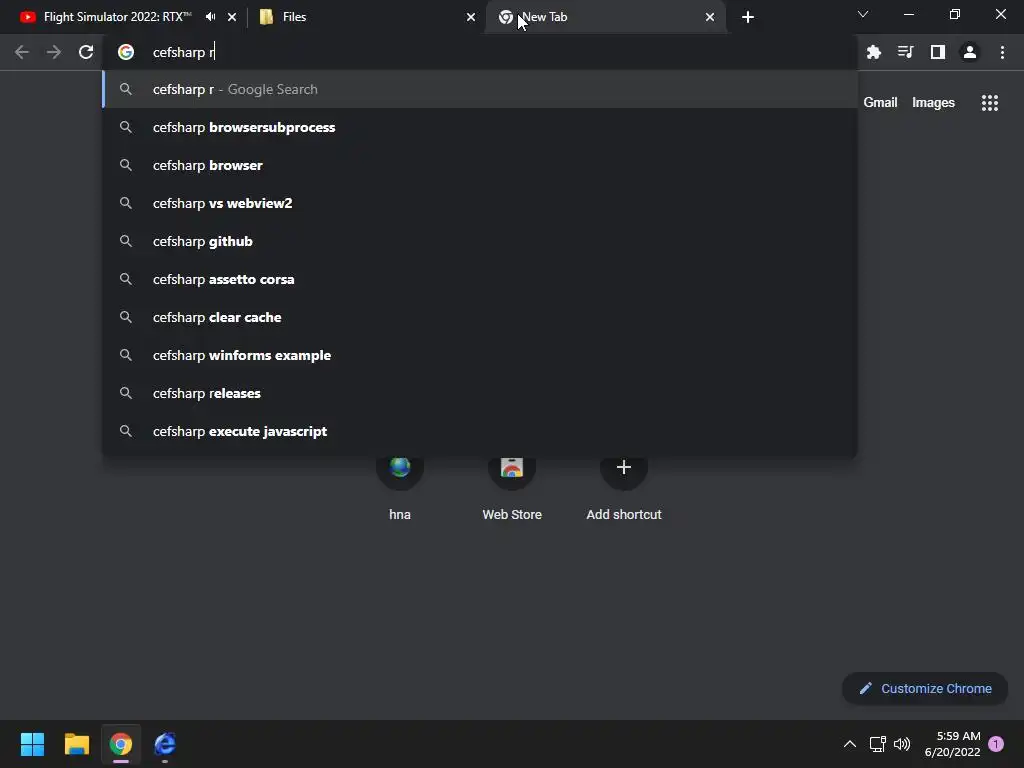Pick suggestion 'cefsharp github'
Viewport: 1024px width, 768px height.
(x=480, y=241)
